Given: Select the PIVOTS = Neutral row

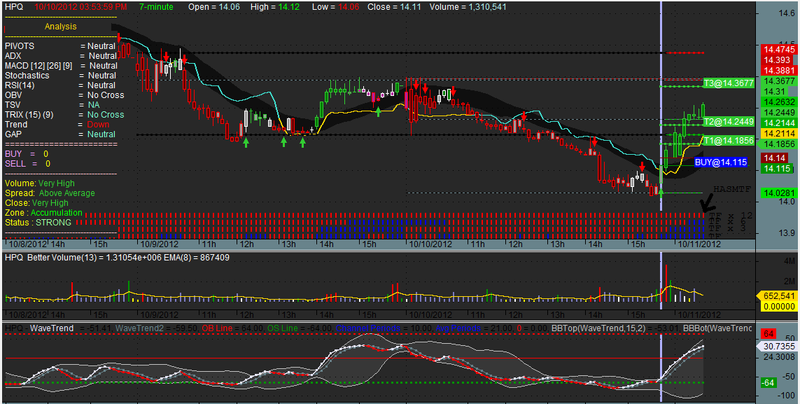Looking at the screenshot, I should pos(60,46).
